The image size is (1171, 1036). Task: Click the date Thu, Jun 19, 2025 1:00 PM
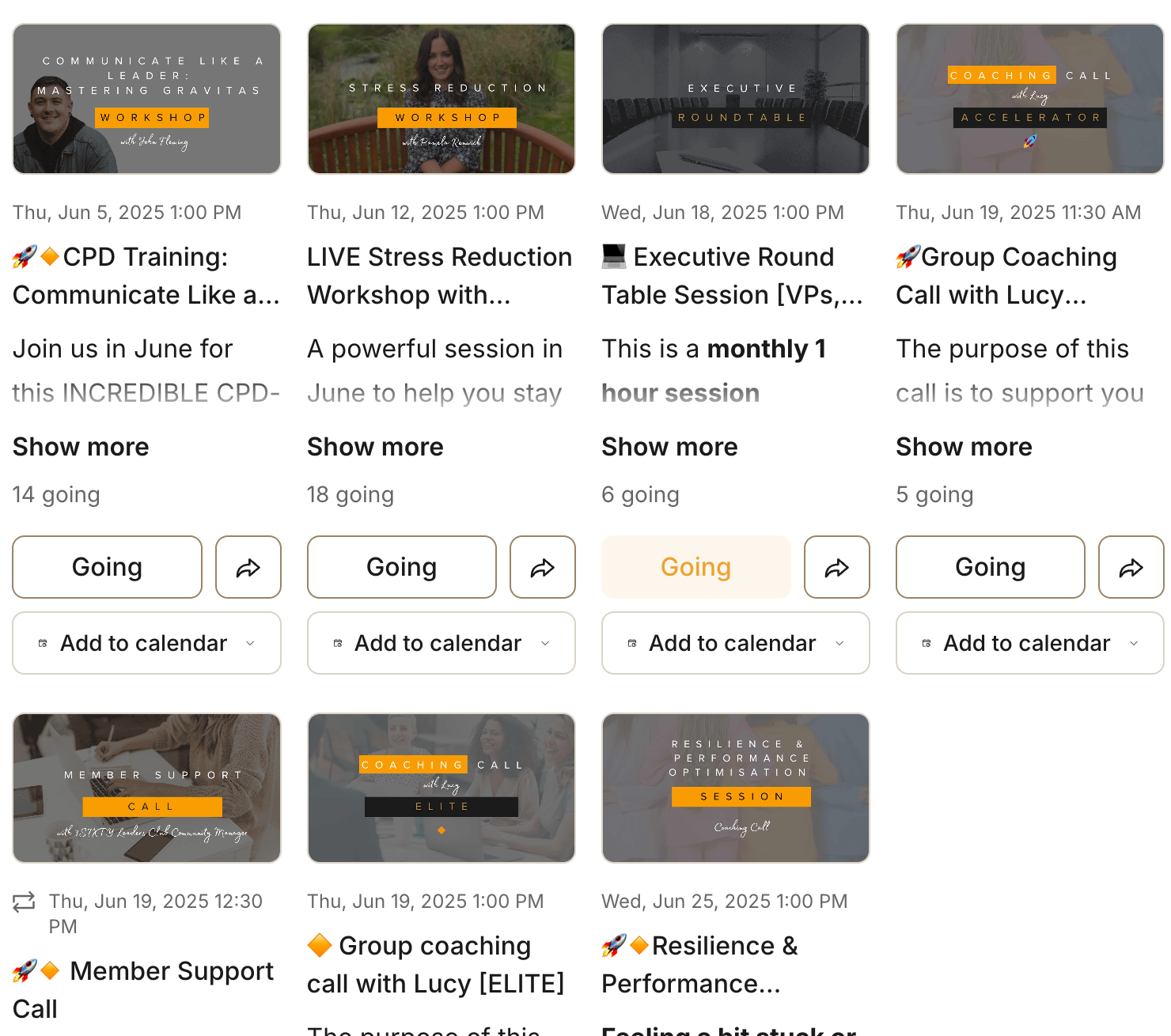point(426,902)
